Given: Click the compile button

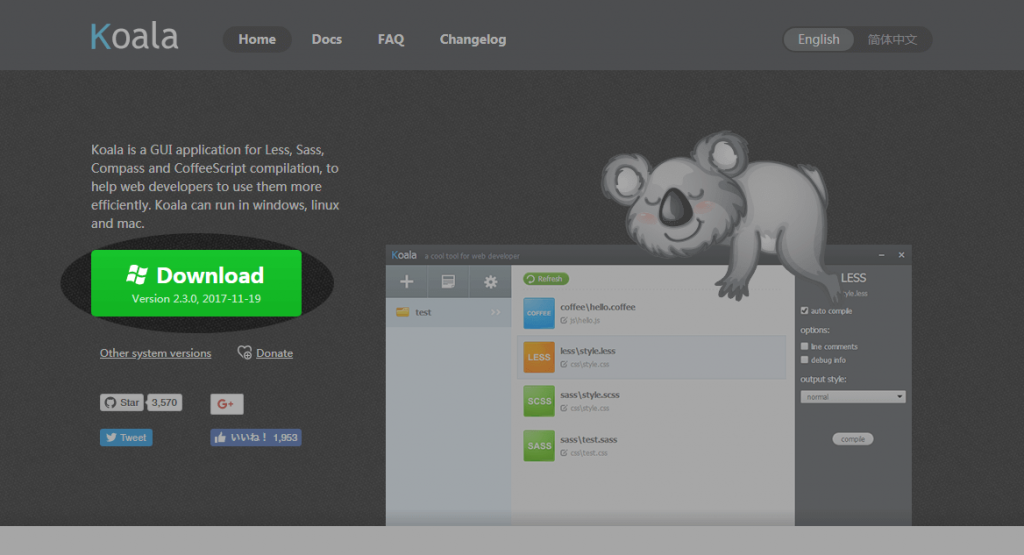Looking at the screenshot, I should point(853,439).
